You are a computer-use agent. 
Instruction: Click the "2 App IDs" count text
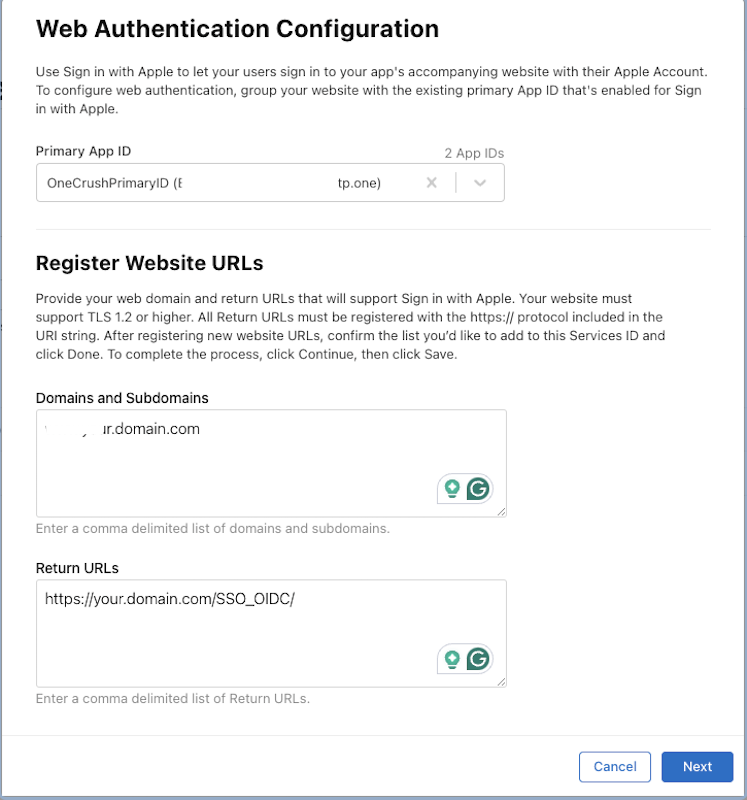474,153
